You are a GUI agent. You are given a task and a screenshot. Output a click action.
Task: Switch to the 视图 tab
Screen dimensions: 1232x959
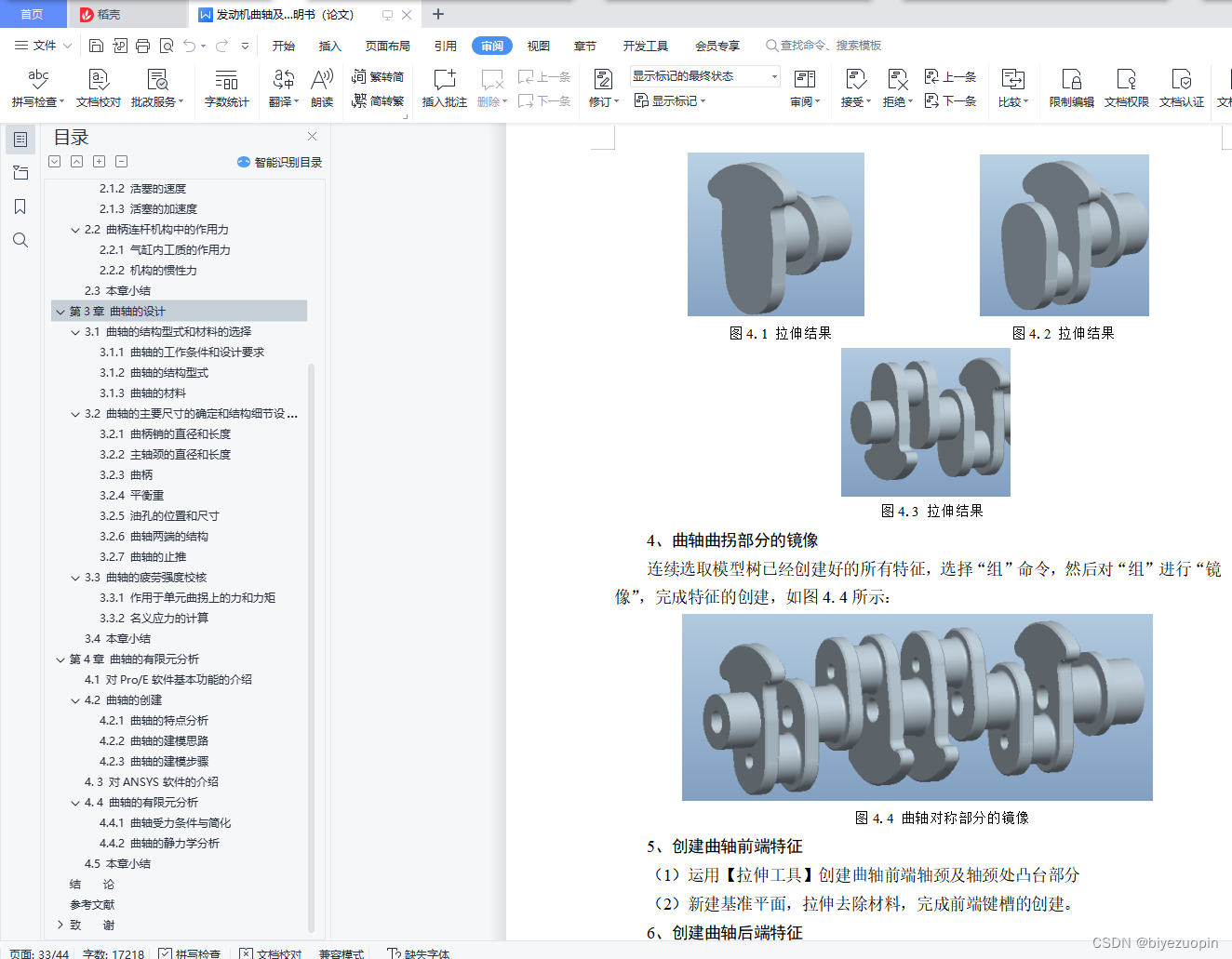tap(538, 46)
